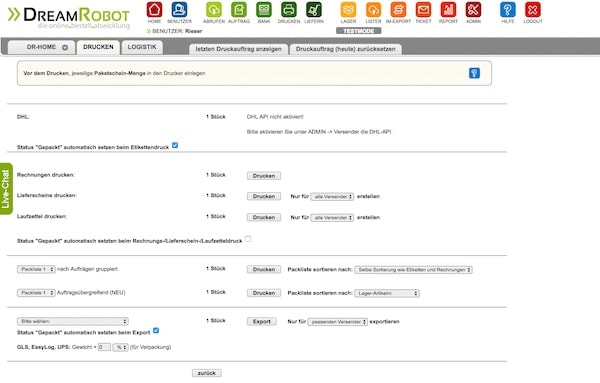Image resolution: width=600 pixels, height=383 pixels.
Task: Open the Live-Chat side tab
Action: pos(6,189)
